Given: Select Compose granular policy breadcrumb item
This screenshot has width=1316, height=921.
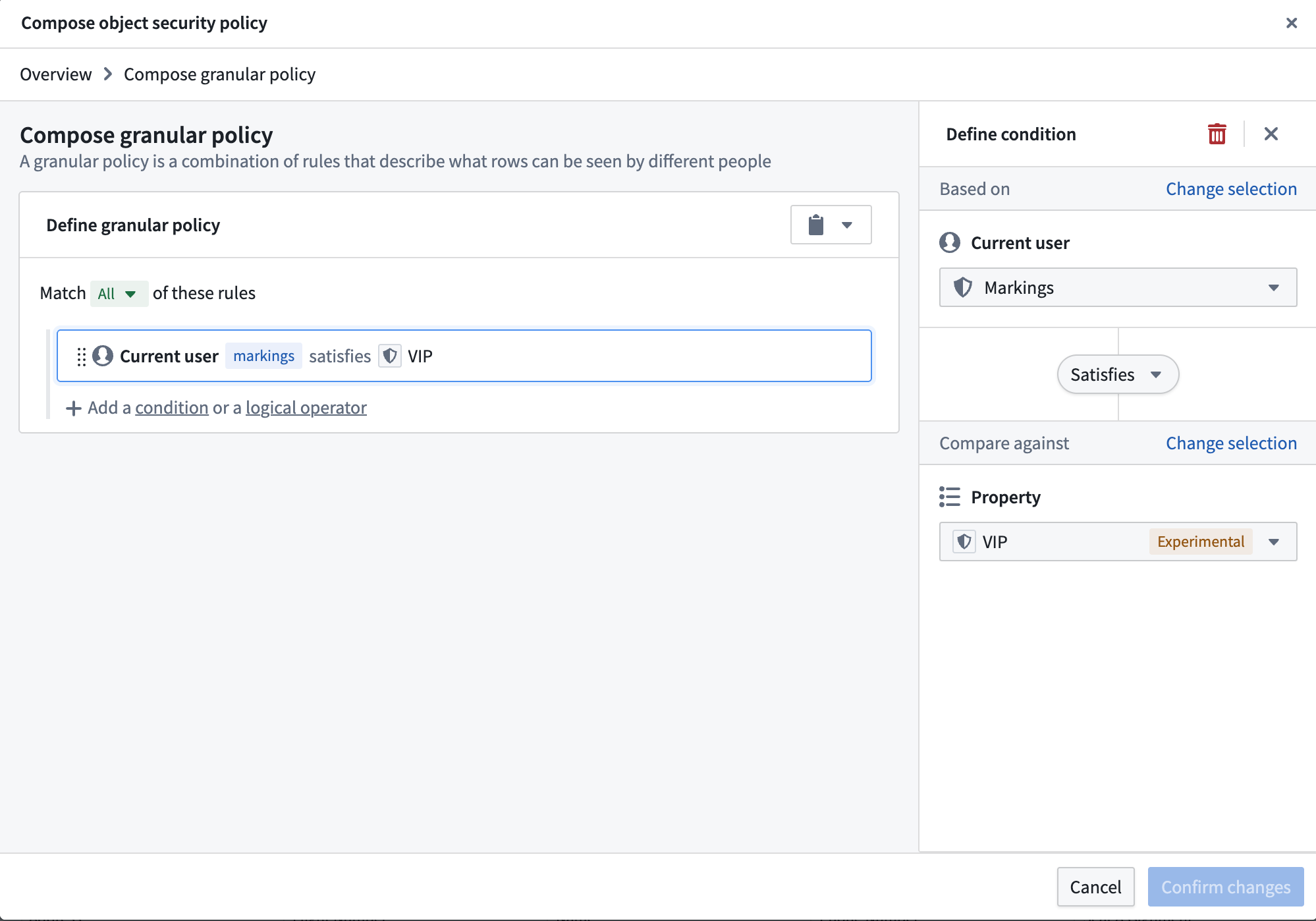Looking at the screenshot, I should pyautogui.click(x=219, y=74).
